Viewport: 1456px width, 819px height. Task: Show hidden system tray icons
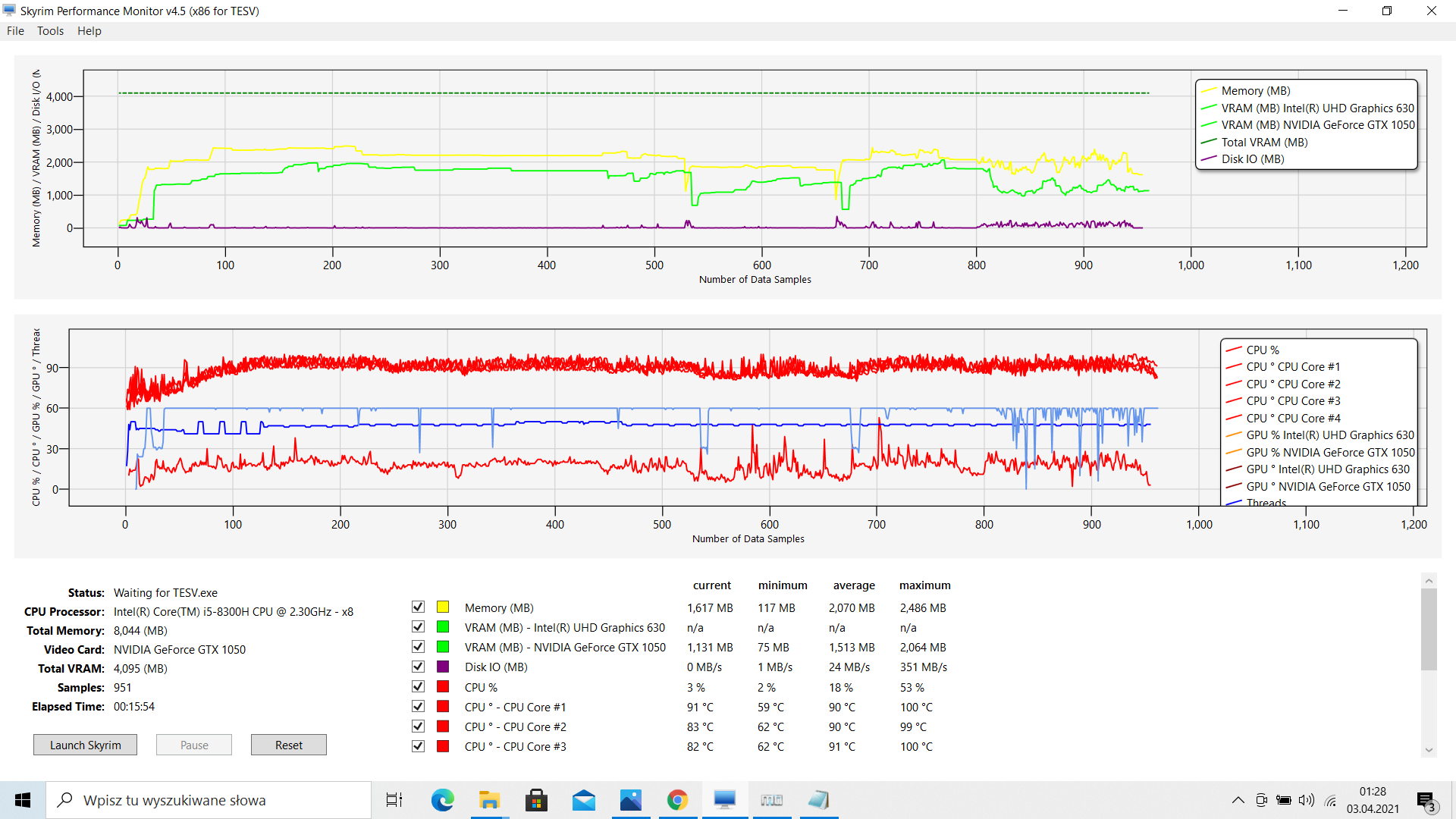click(x=1238, y=800)
